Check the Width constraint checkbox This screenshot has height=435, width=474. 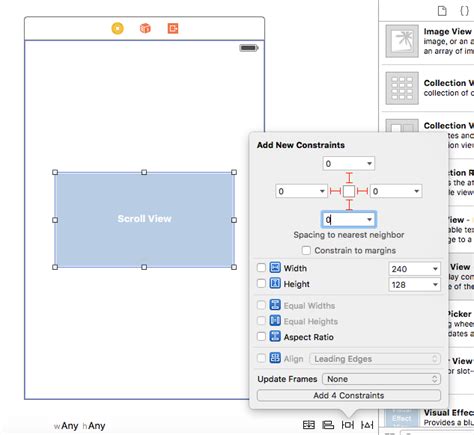pyautogui.click(x=261, y=268)
